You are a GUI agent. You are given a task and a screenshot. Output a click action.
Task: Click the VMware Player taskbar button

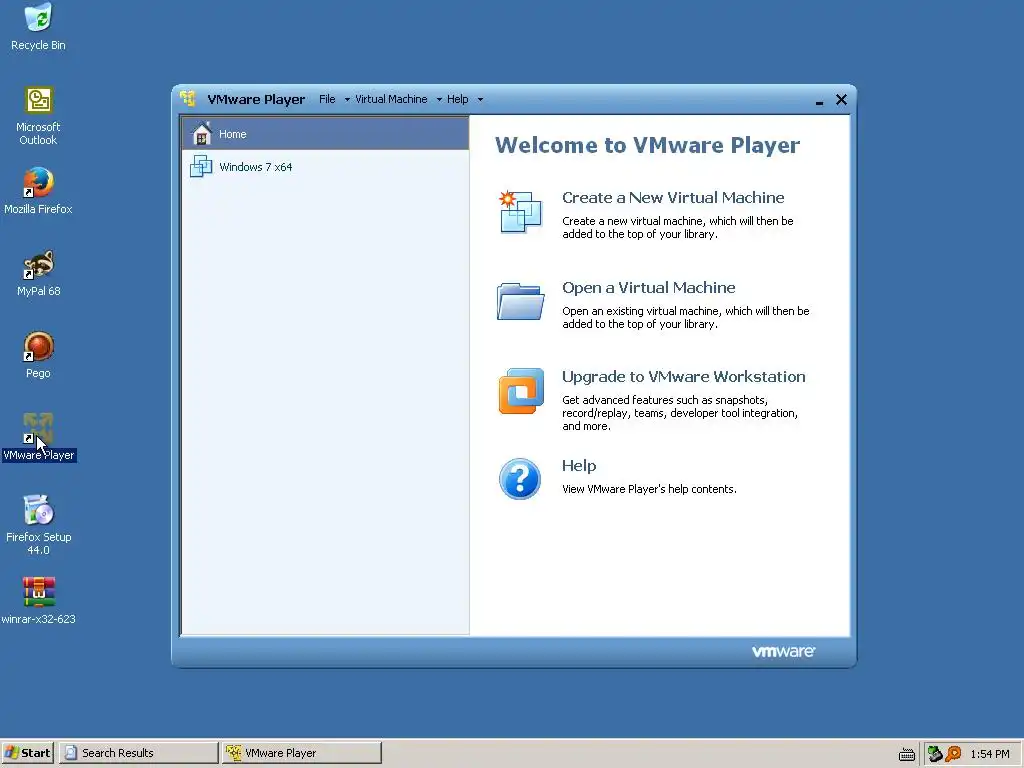pyautogui.click(x=302, y=753)
